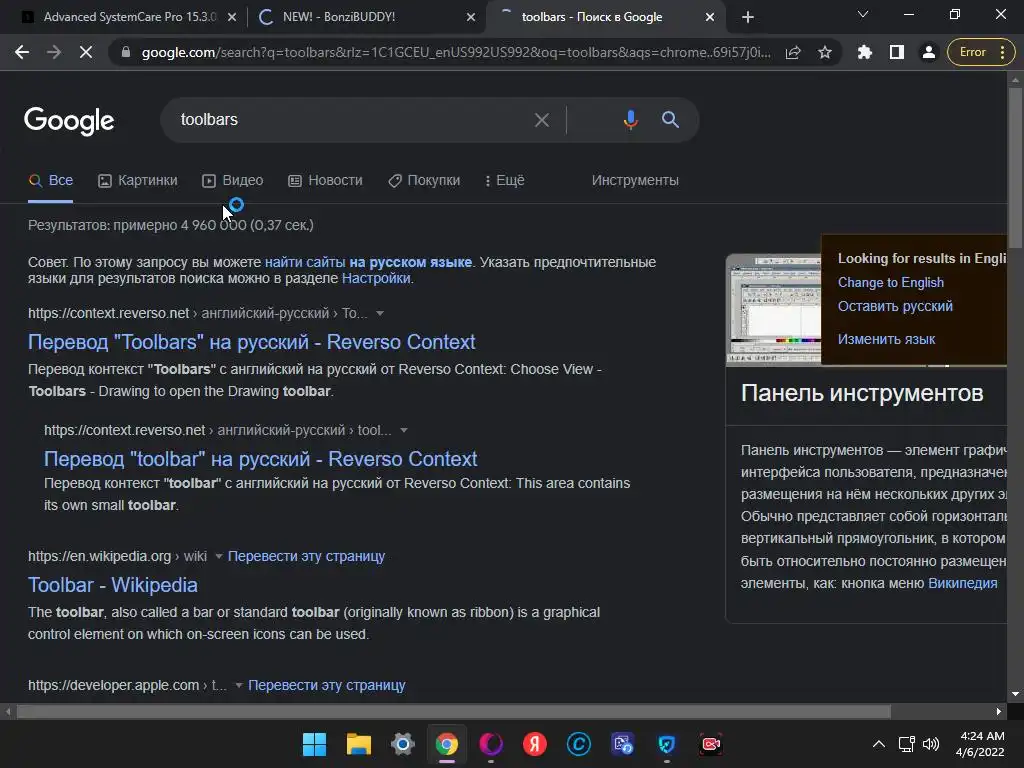Open the toolbar screenshot thumbnail in knowledge panel
This screenshot has height=768, width=1024.
pyautogui.click(x=774, y=310)
